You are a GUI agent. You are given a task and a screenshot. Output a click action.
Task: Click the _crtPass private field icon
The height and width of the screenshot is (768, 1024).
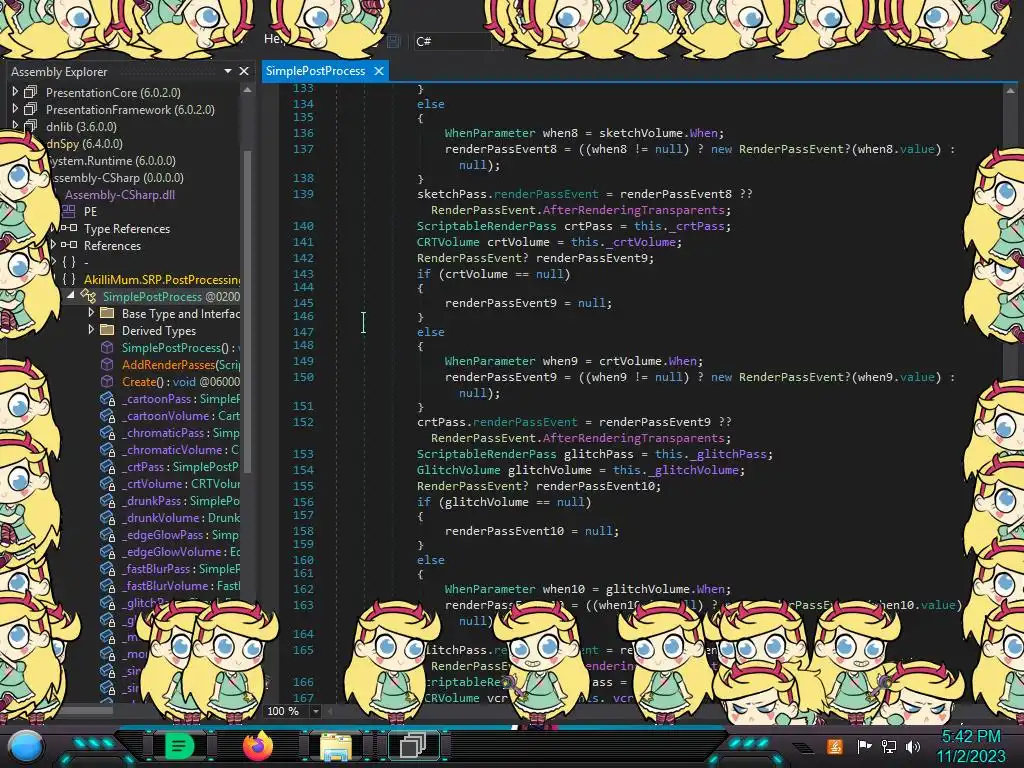point(108,466)
